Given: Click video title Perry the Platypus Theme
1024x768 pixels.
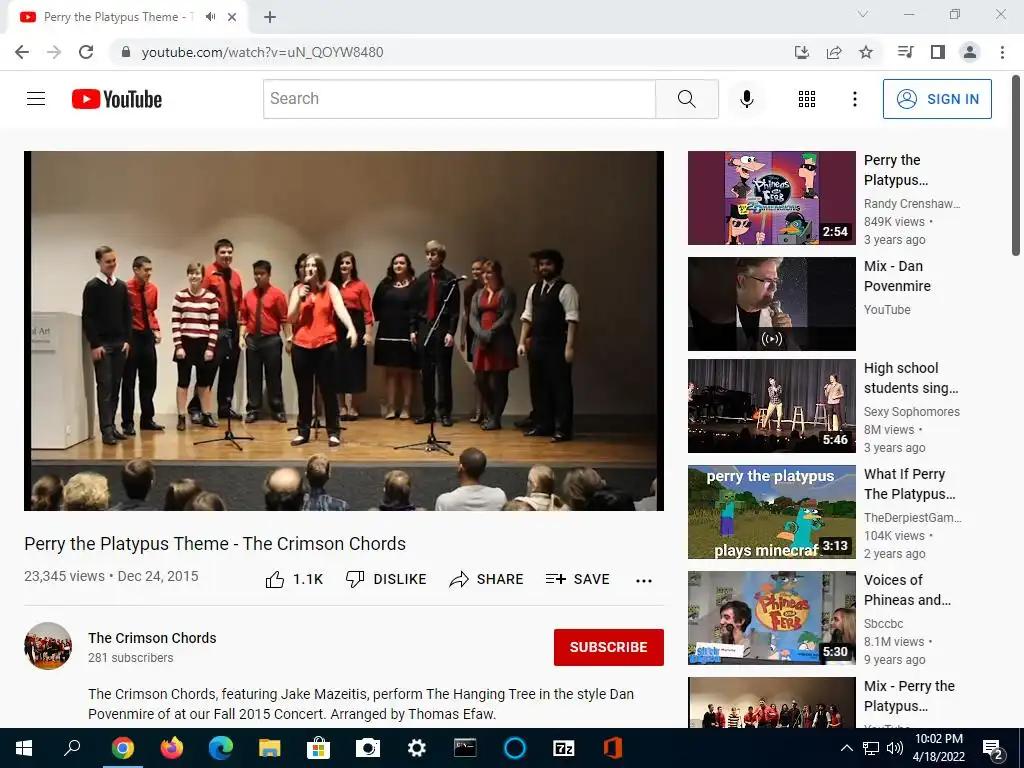Looking at the screenshot, I should click(215, 543).
